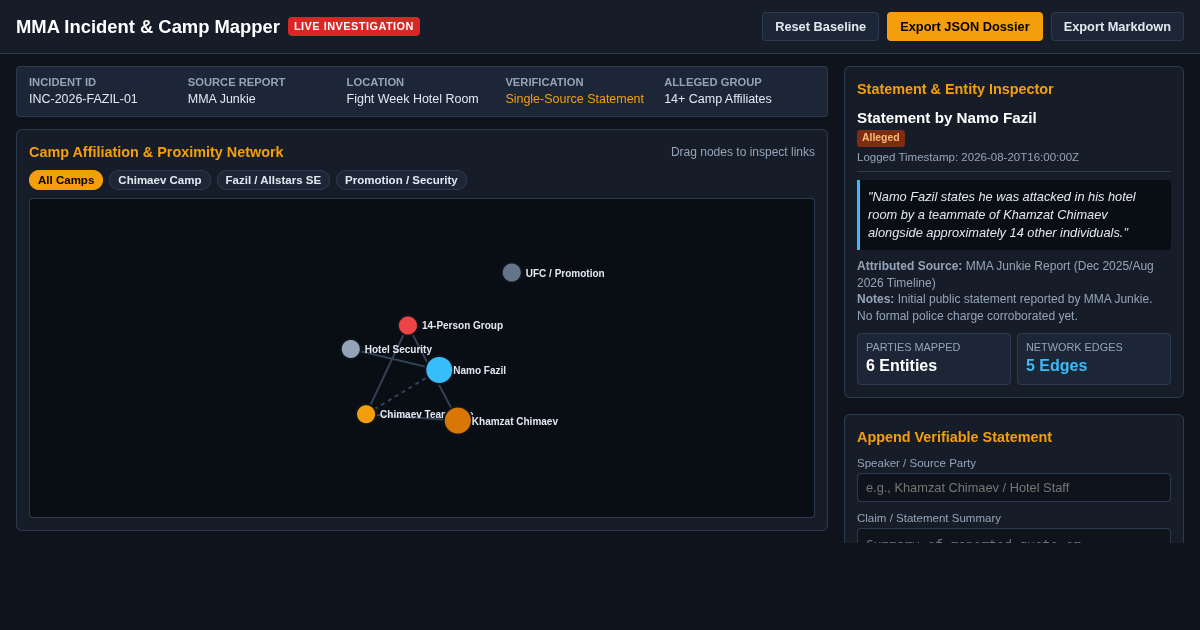This screenshot has height=630, width=1200.
Task: Click the Reset Baseline button
Action: (820, 27)
